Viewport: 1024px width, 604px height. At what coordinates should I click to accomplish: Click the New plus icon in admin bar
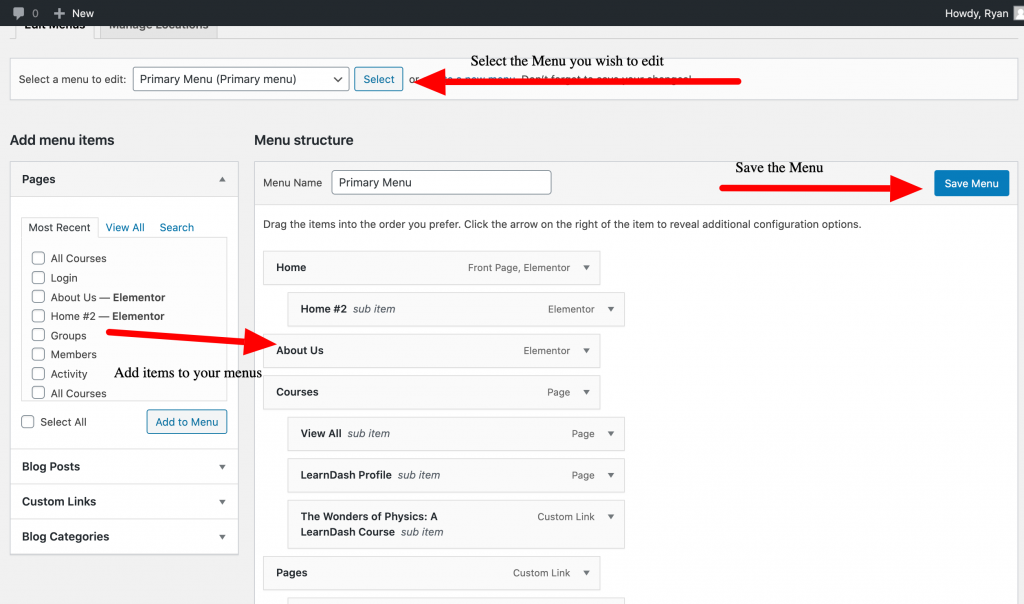pos(59,13)
